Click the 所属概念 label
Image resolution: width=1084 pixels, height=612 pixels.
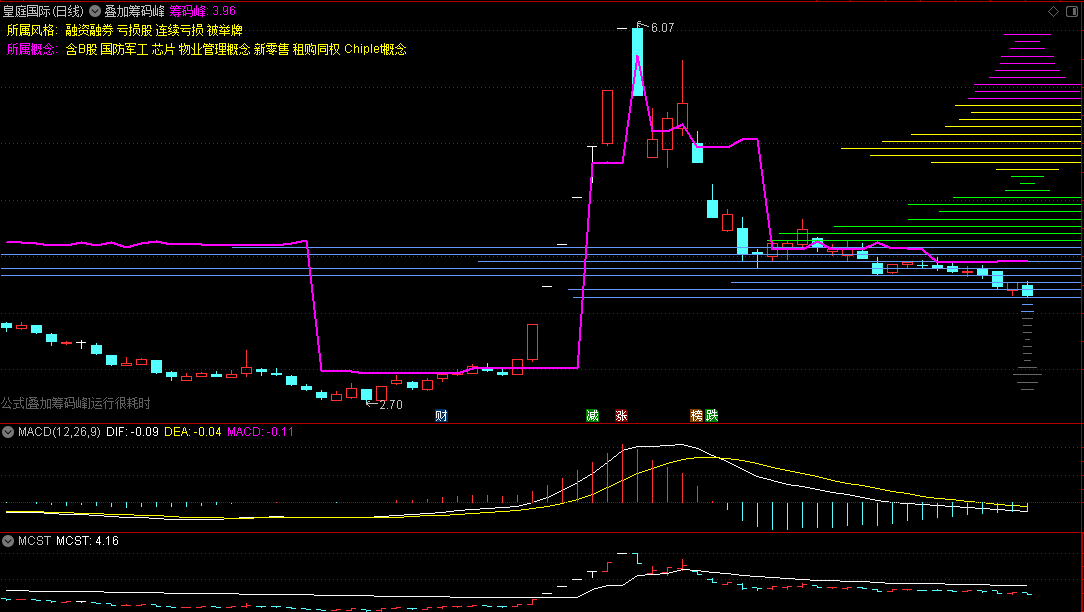(31, 49)
